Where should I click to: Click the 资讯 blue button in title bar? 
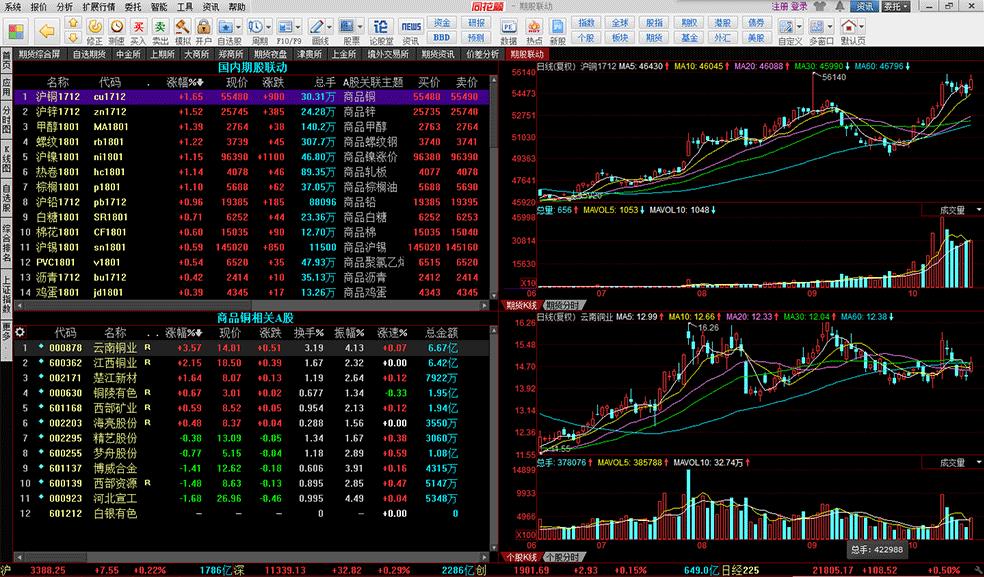tap(864, 6)
